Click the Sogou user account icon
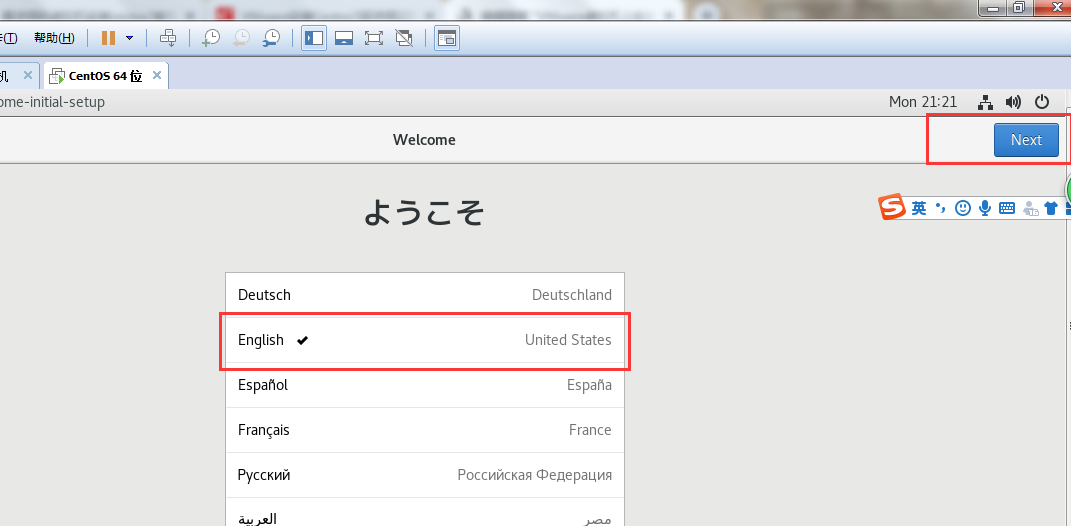The width and height of the screenshot is (1071, 526). click(1031, 208)
